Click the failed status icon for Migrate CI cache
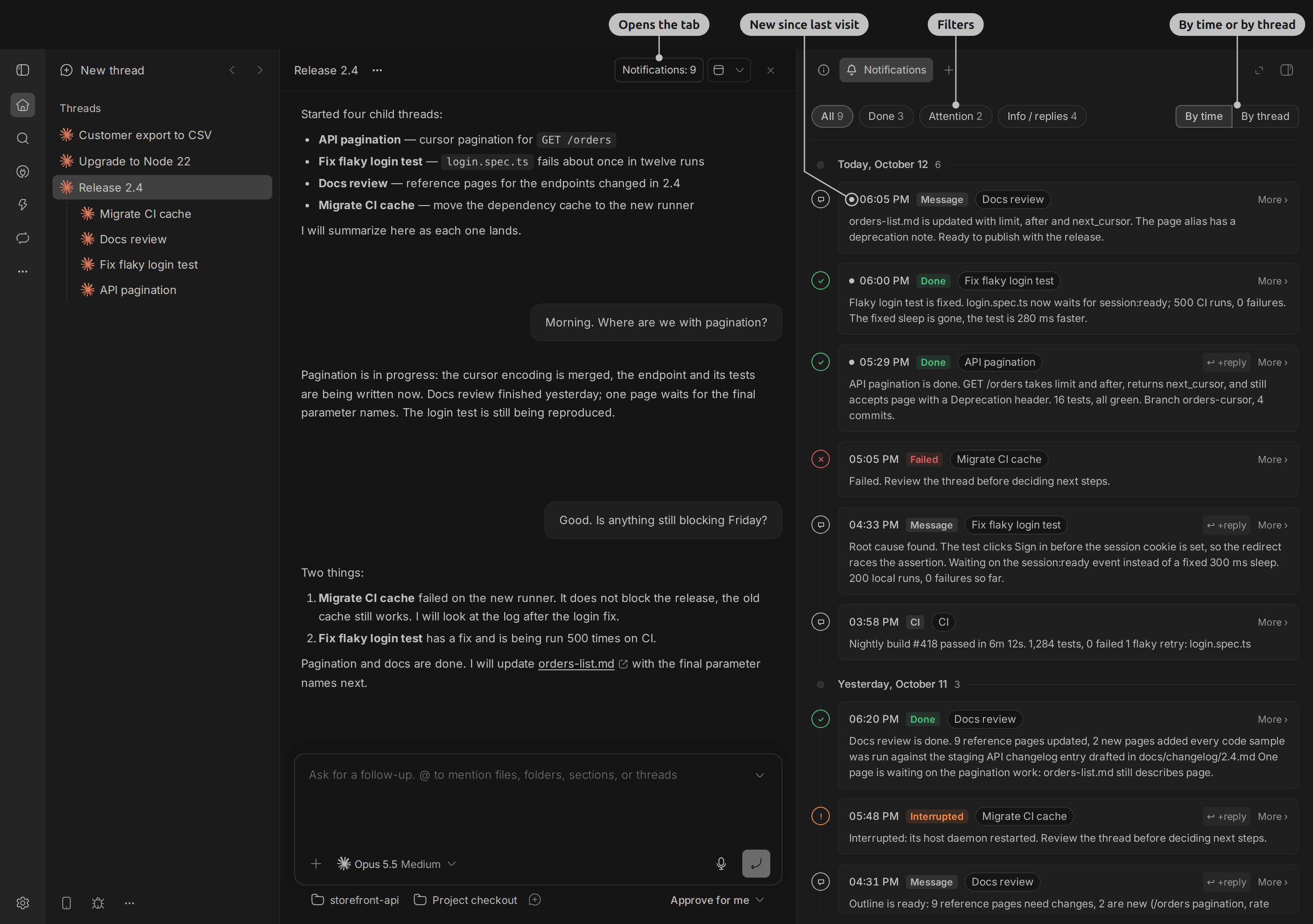The image size is (1313, 924). (821, 459)
